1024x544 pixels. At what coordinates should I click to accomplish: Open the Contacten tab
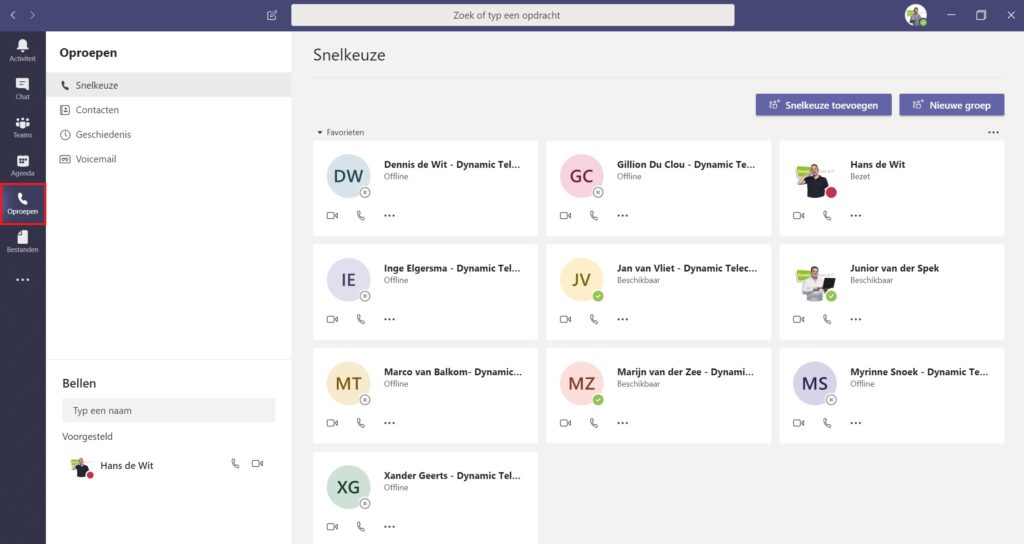168,110
